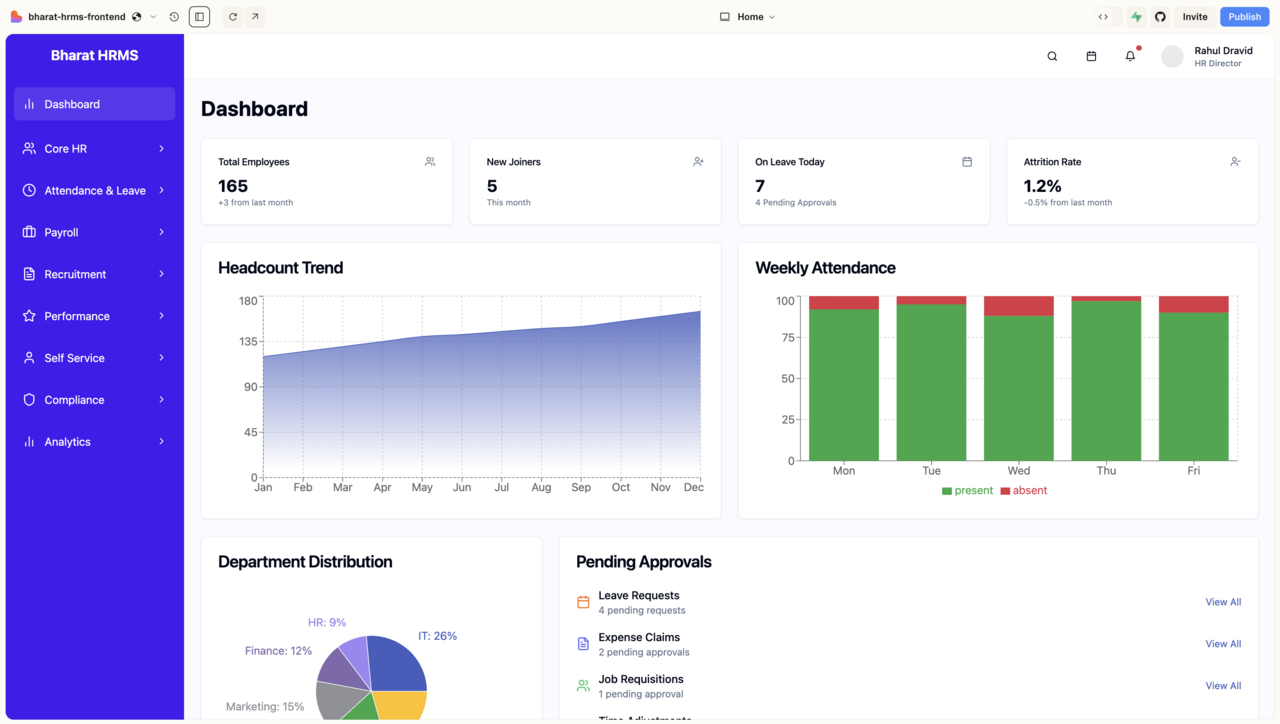Select the Core HR people icon in sidebar
1280x724 pixels.
(x=28, y=148)
